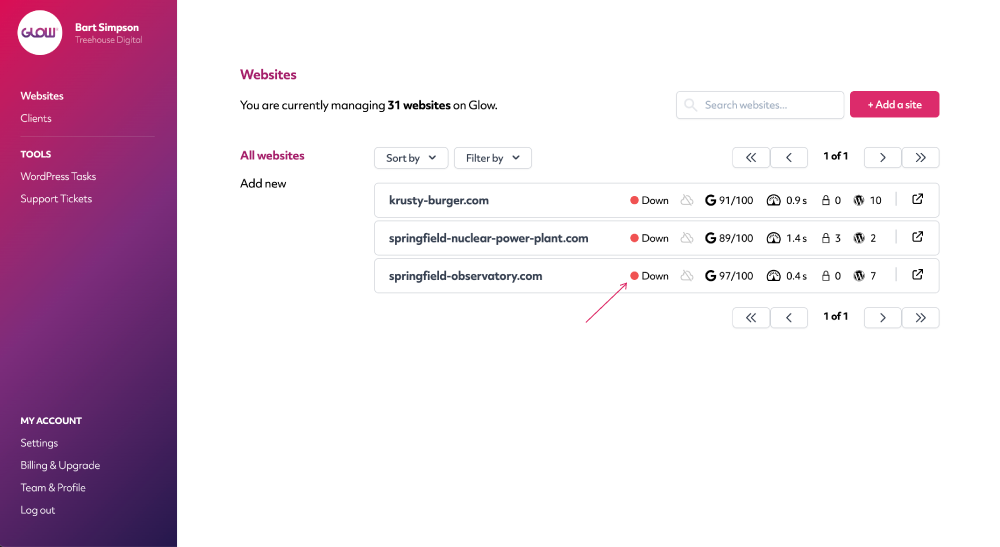Open krusty-burger.com in external link icon

(x=917, y=200)
